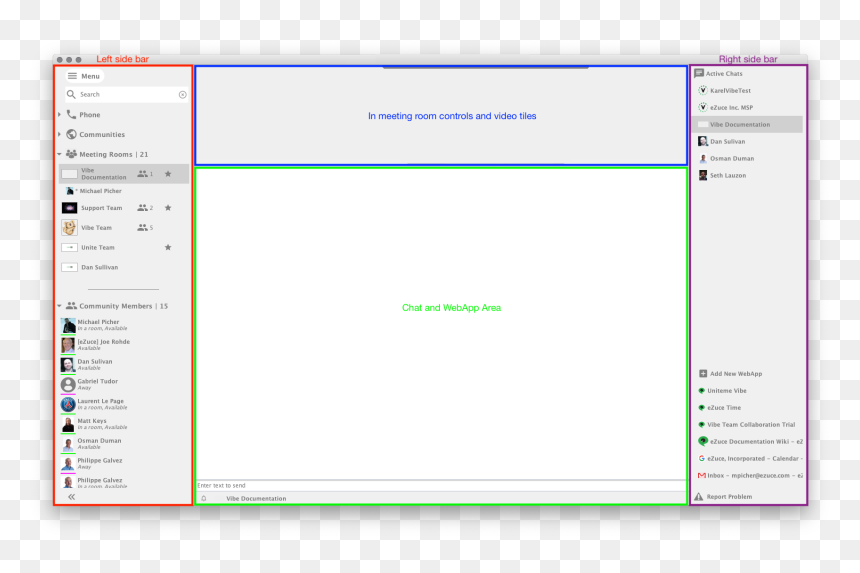This screenshot has width=860, height=573.
Task: Click the Enter text to send field
Action: [x=442, y=485]
